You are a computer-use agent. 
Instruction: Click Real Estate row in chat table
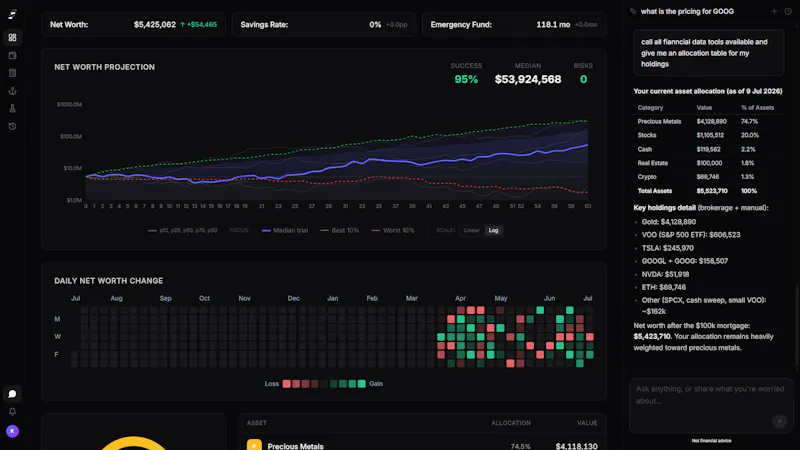point(709,163)
